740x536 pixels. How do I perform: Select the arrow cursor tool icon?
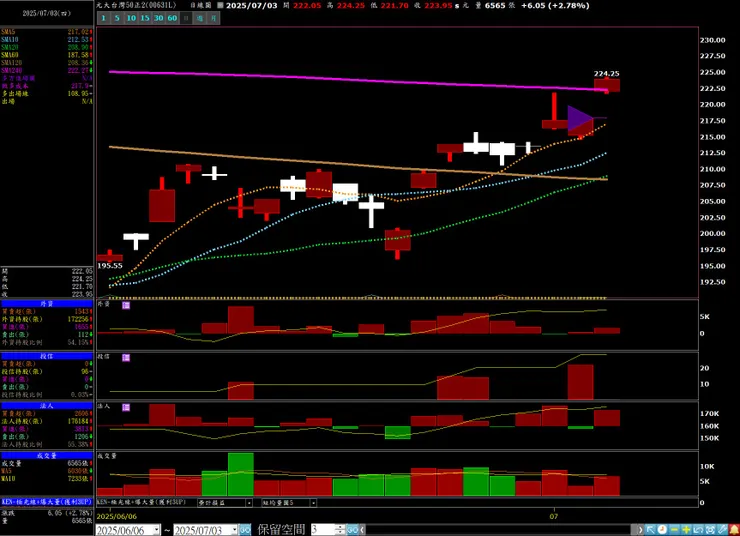pyautogui.click(x=650, y=530)
